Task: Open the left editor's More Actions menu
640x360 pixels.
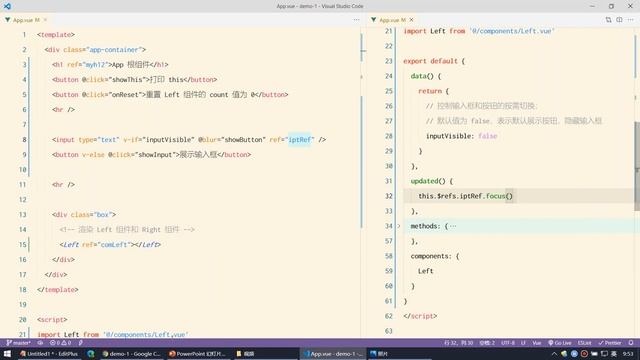Action: (357, 20)
